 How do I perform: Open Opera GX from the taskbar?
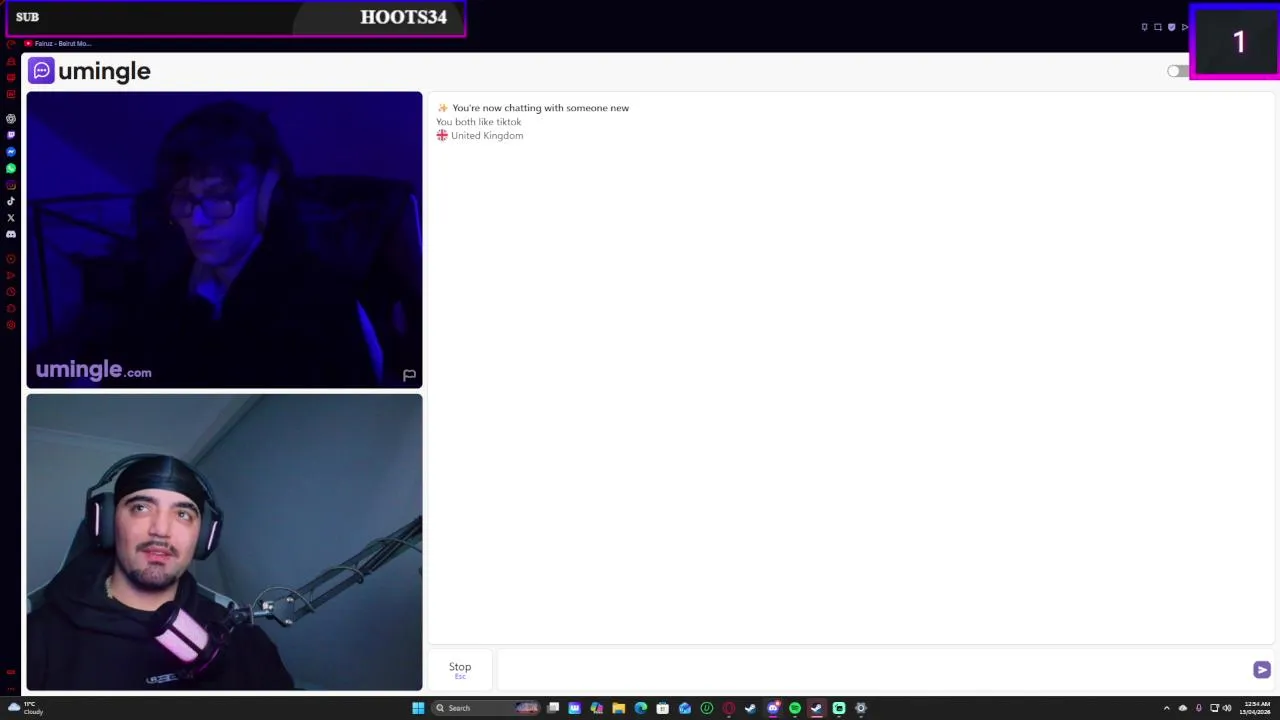(729, 708)
